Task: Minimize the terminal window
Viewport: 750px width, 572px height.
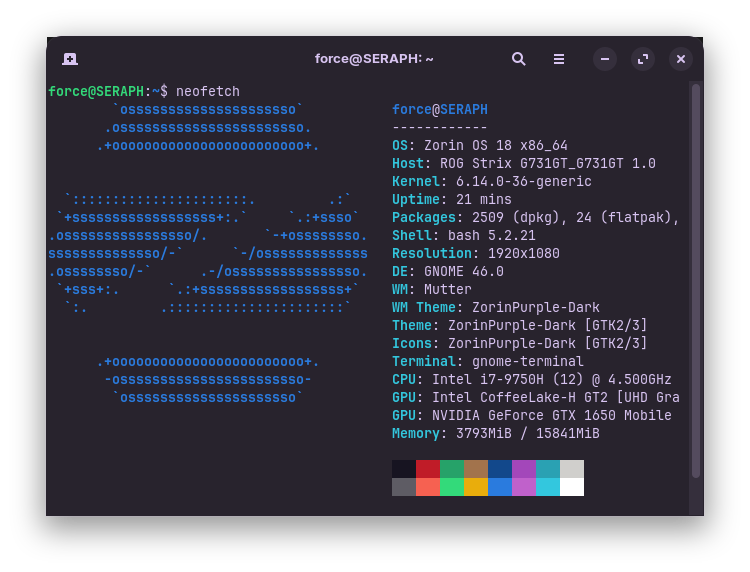Action: (605, 59)
